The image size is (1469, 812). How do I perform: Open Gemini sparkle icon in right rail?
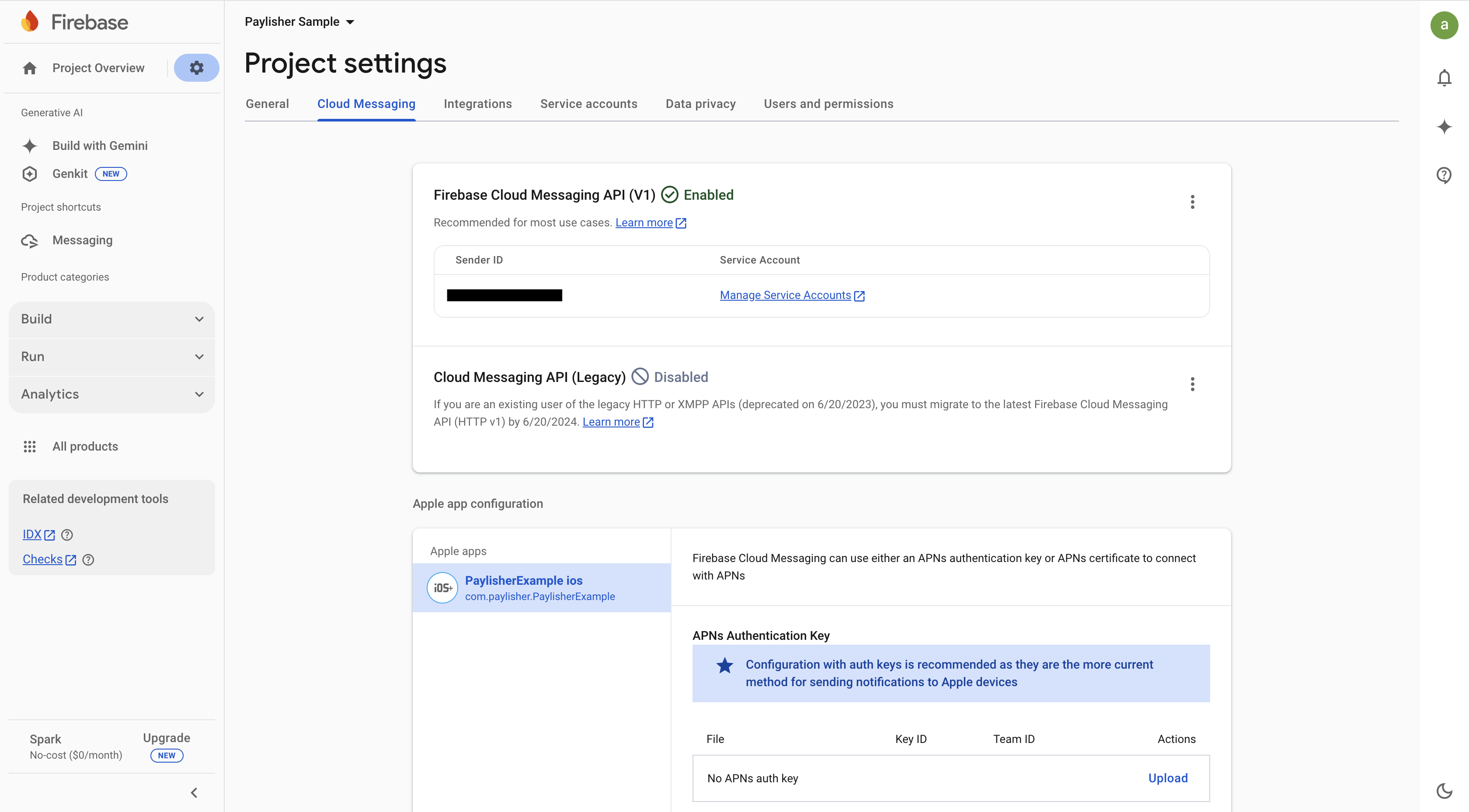tap(1444, 127)
